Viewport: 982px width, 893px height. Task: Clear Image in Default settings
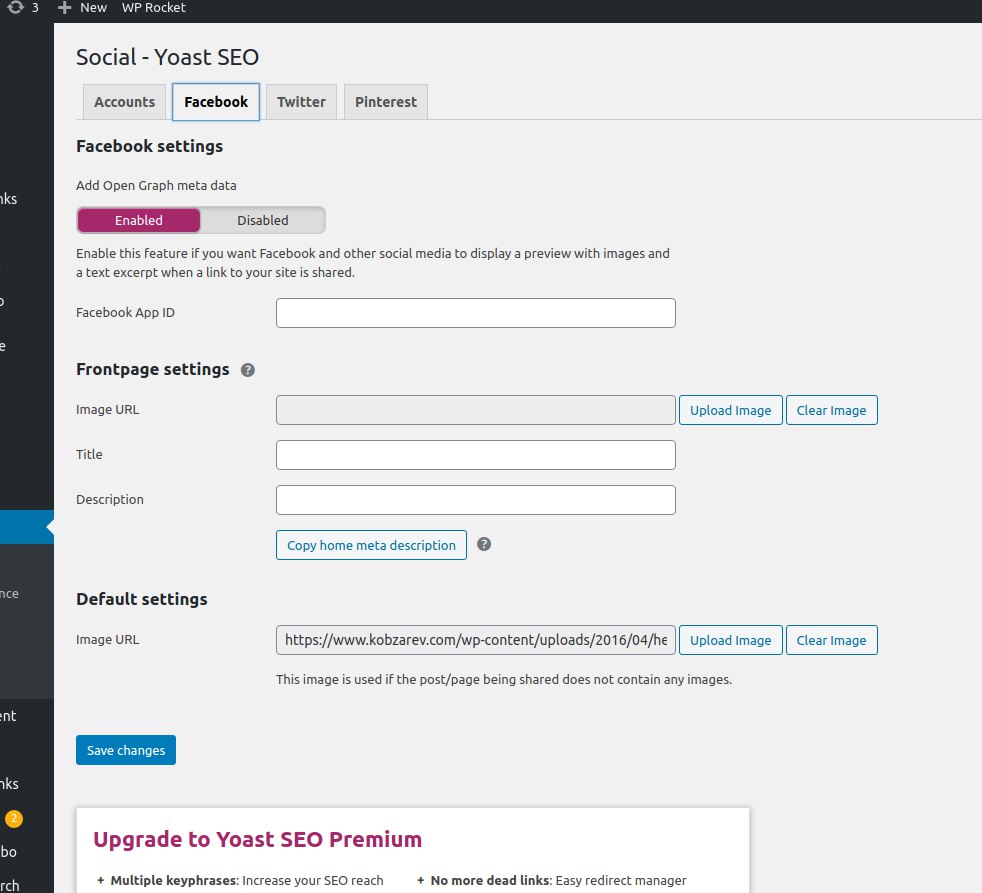(832, 640)
